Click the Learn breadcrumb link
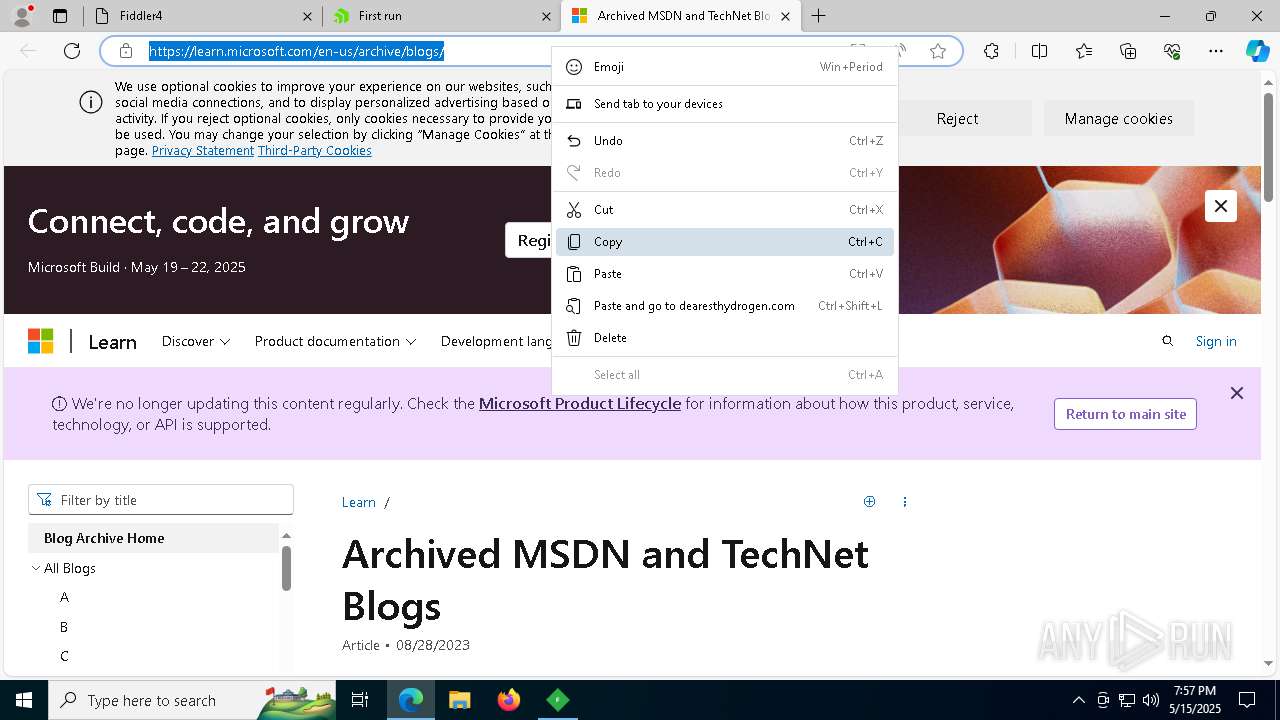This screenshot has width=1280, height=720. [x=359, y=502]
